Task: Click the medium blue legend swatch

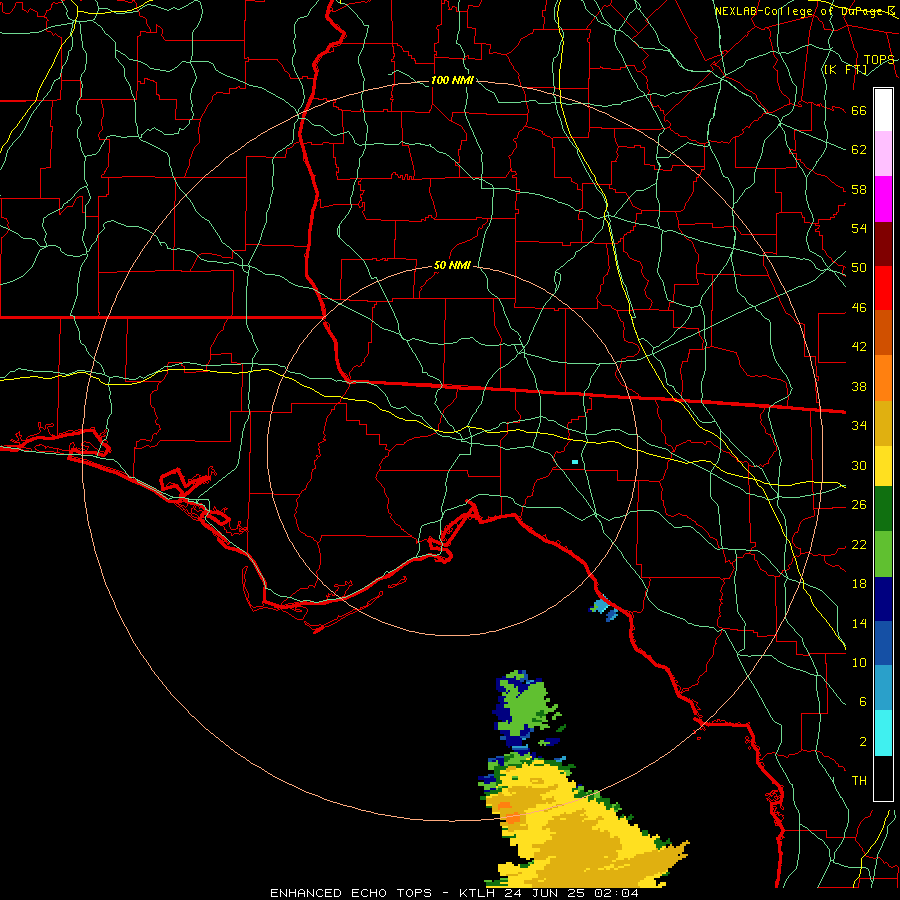Action: (x=883, y=643)
